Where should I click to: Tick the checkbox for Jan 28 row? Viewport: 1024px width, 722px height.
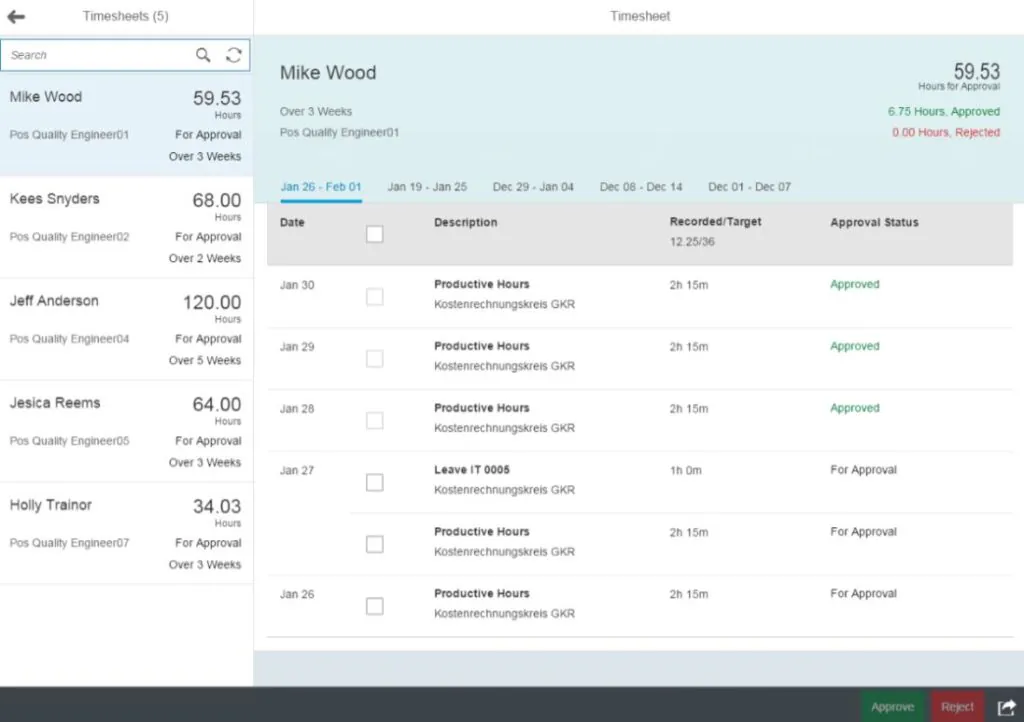pyautogui.click(x=374, y=420)
